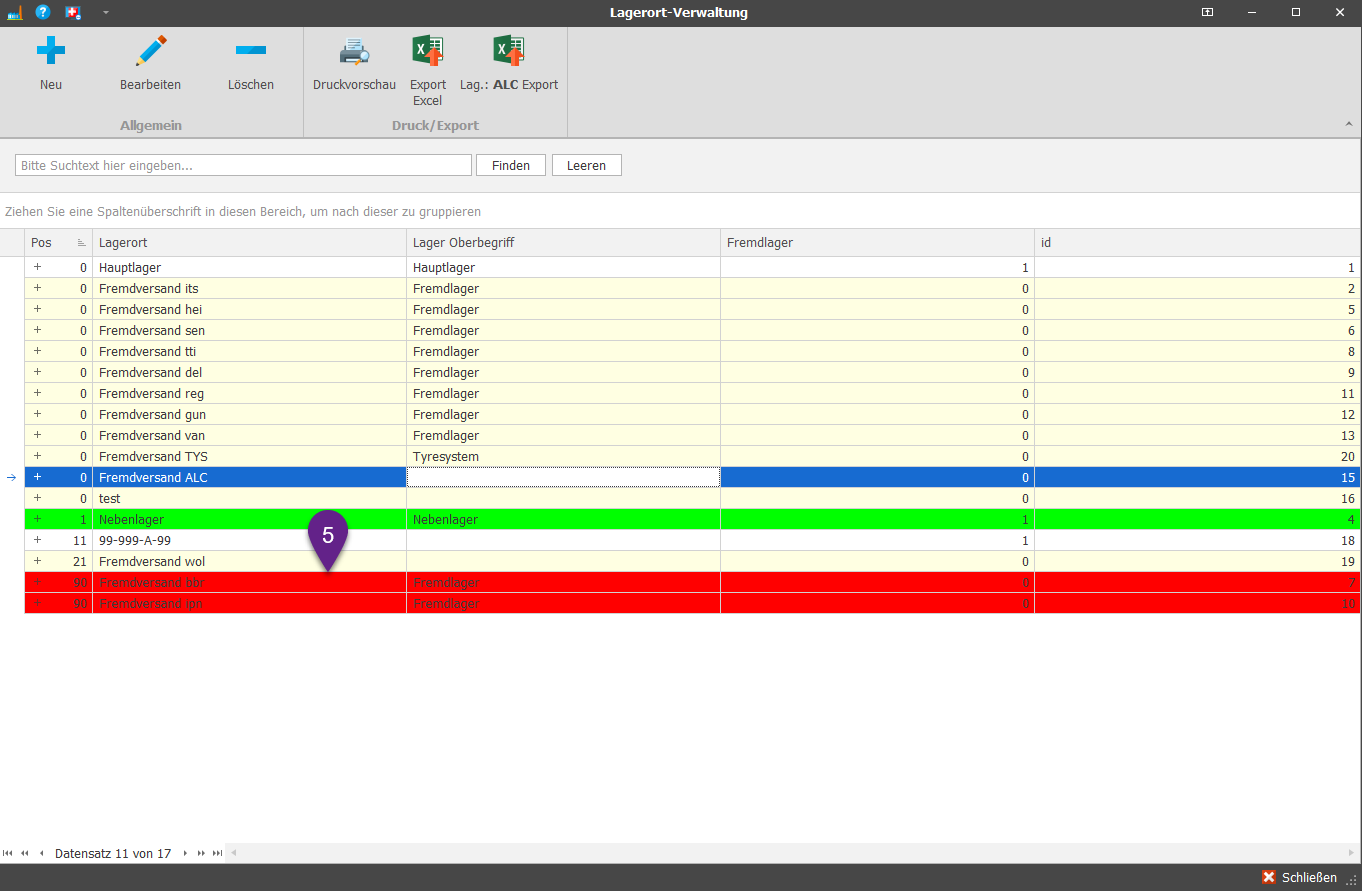Sort by the Lagerort column header
The image size is (1362, 891).
point(249,243)
